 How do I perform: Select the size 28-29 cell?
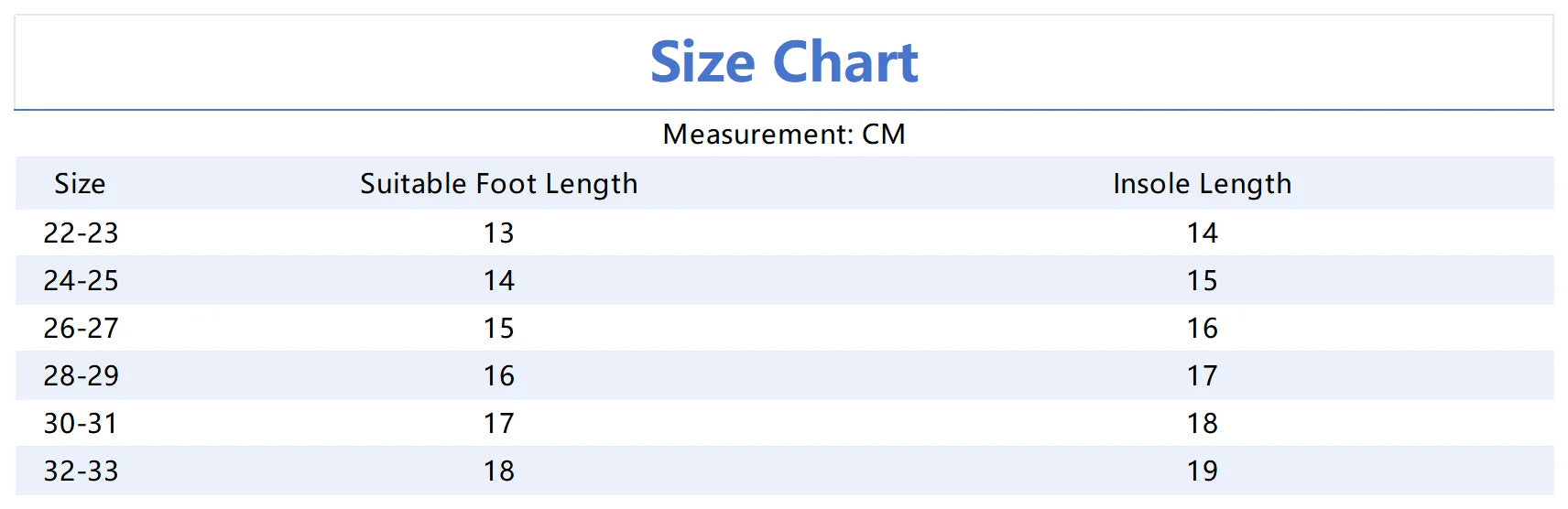point(81,375)
